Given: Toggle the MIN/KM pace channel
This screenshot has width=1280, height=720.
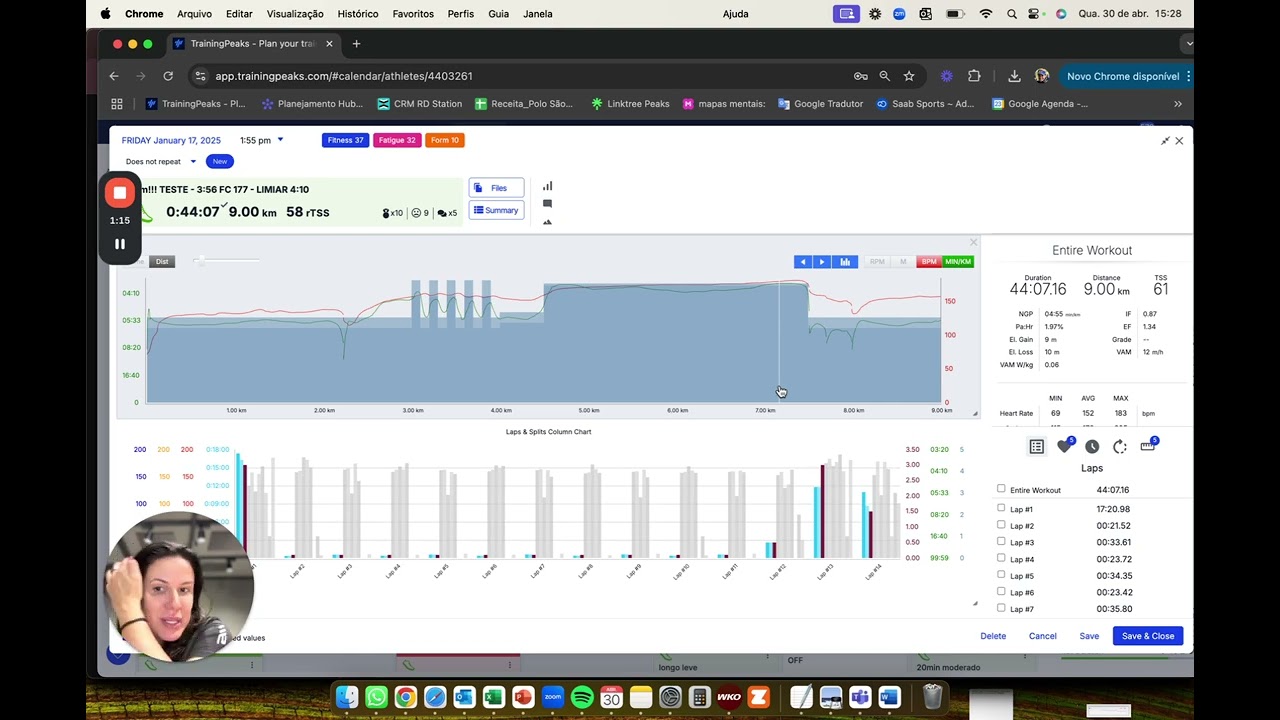Looking at the screenshot, I should (x=958, y=262).
